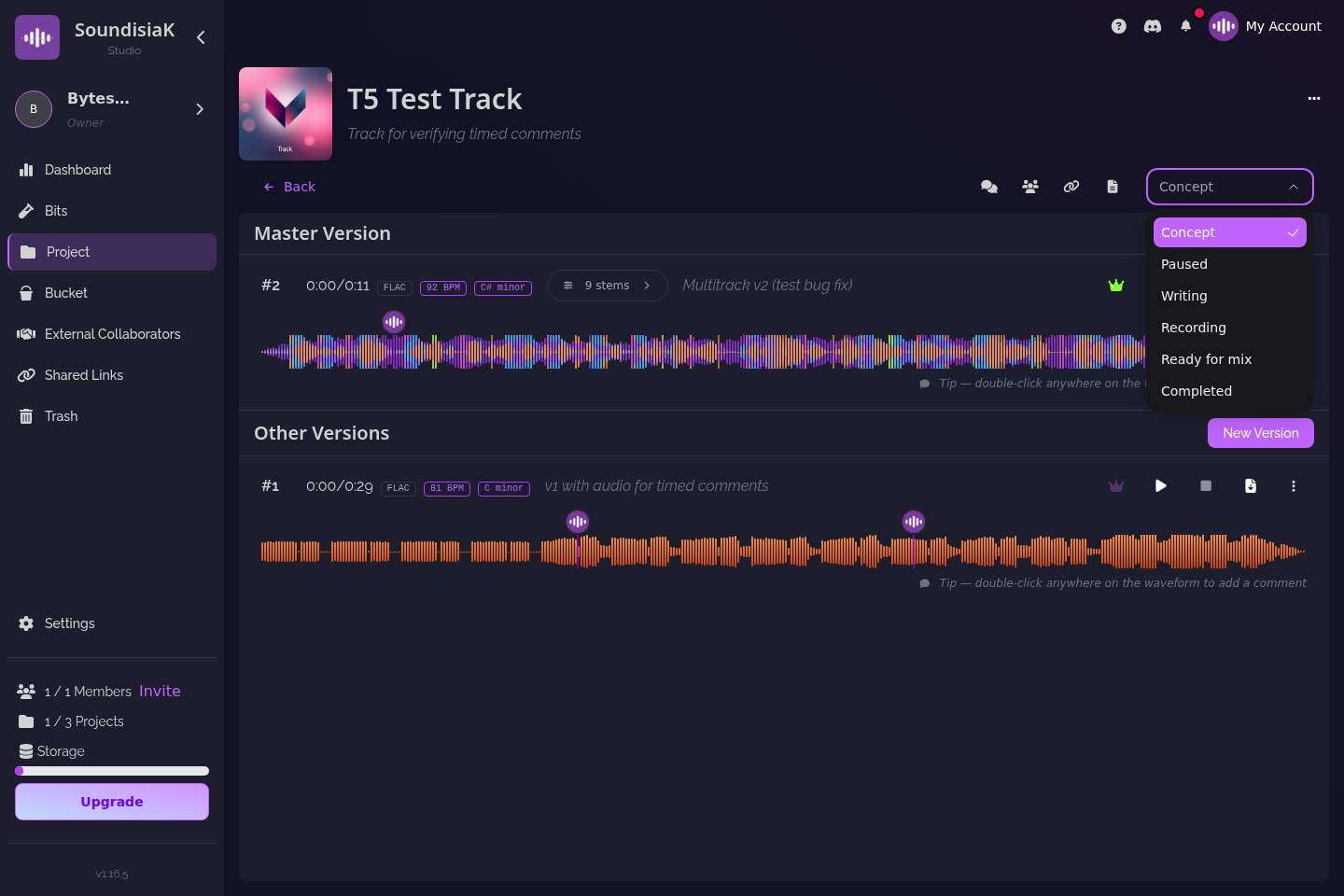Open Bucket in the sidebar
The image size is (1344, 896).
click(112, 293)
